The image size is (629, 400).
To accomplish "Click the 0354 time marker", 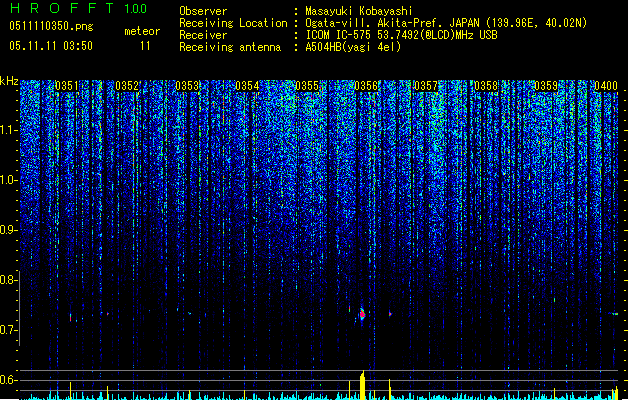I will [x=247, y=86].
